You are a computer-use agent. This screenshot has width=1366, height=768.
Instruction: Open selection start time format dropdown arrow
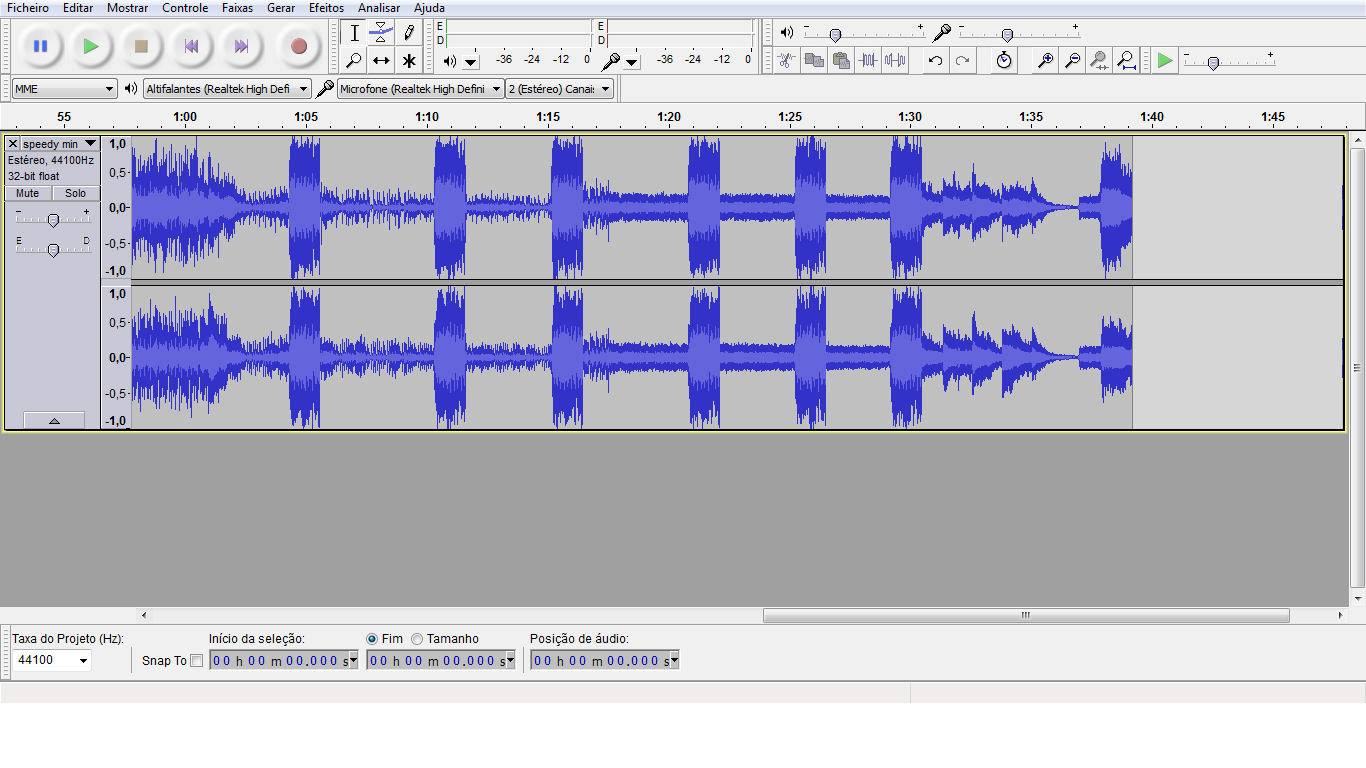[x=353, y=660]
